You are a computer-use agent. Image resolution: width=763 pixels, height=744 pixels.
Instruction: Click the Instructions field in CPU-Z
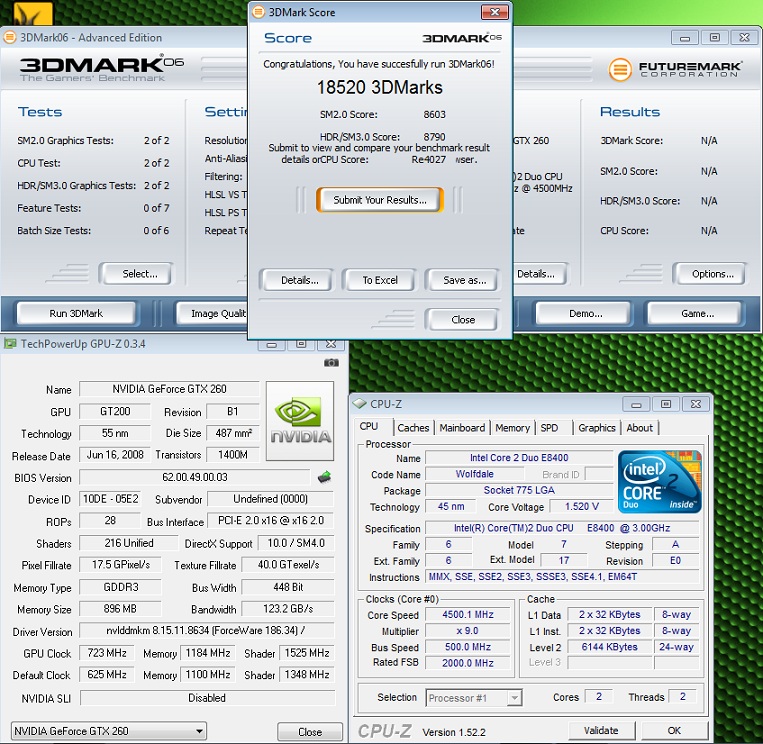562,577
